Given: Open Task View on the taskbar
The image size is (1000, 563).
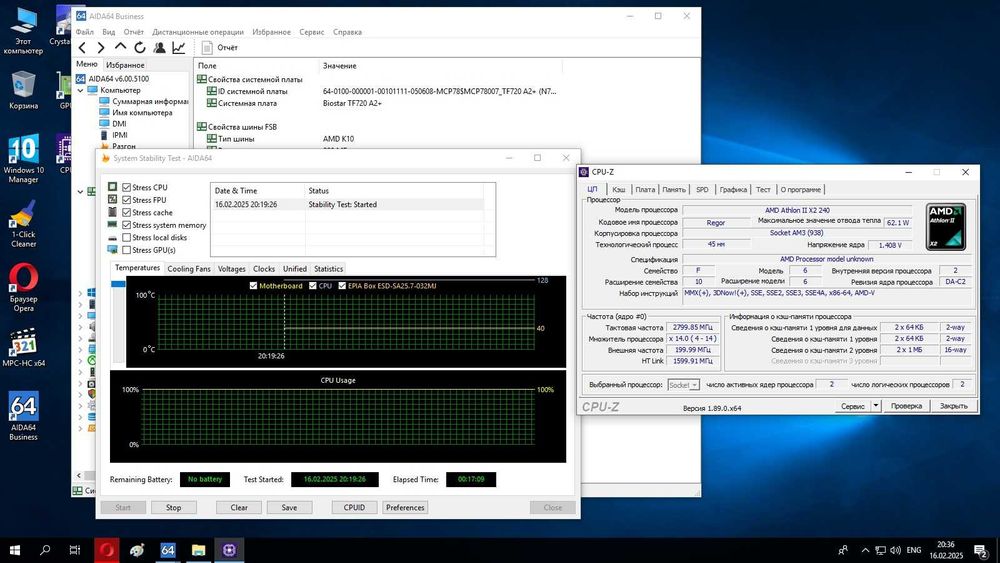Looking at the screenshot, I should click(x=75, y=550).
